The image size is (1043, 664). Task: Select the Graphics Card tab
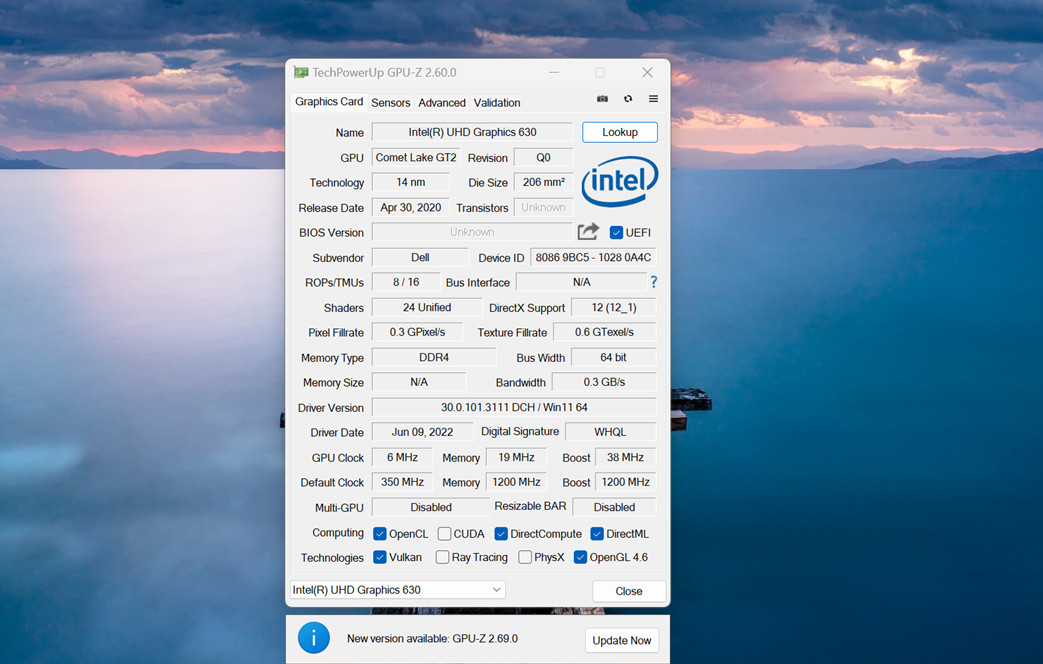coord(329,102)
